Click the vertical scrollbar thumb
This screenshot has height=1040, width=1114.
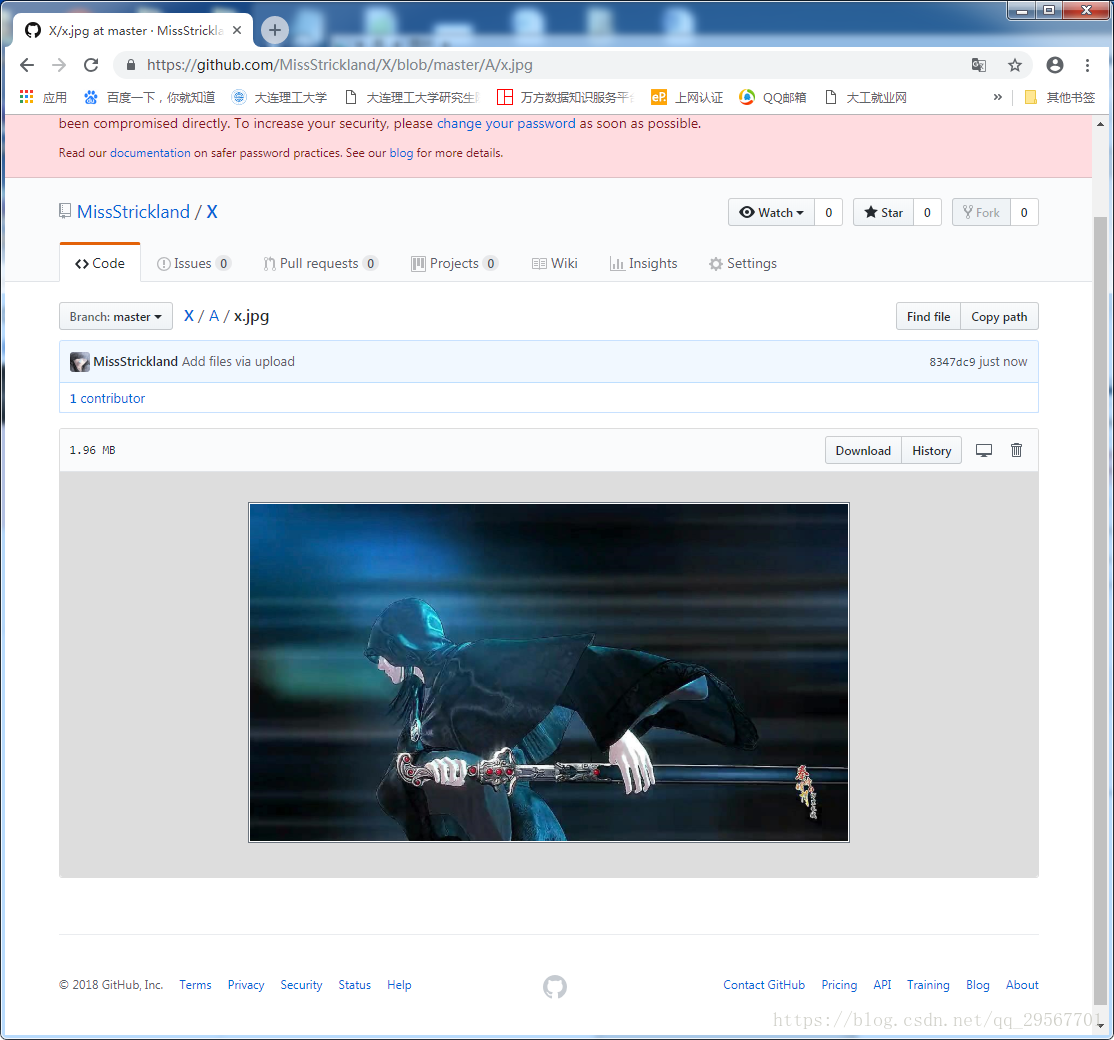pos(1101,611)
